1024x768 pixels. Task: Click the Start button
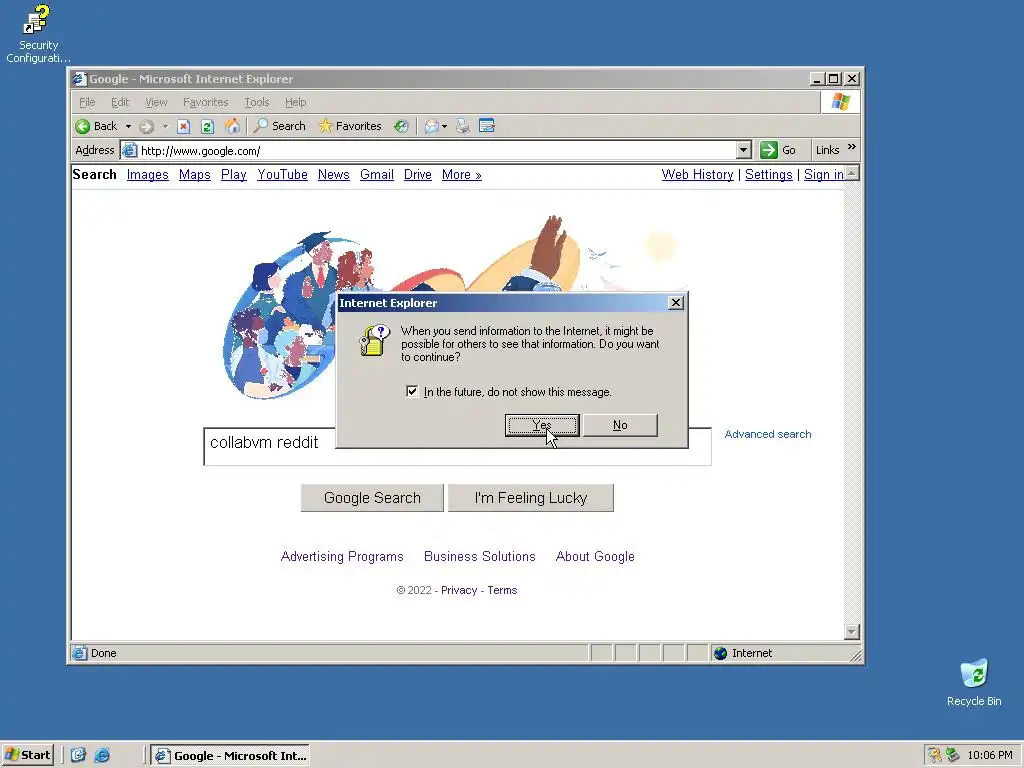(x=27, y=755)
